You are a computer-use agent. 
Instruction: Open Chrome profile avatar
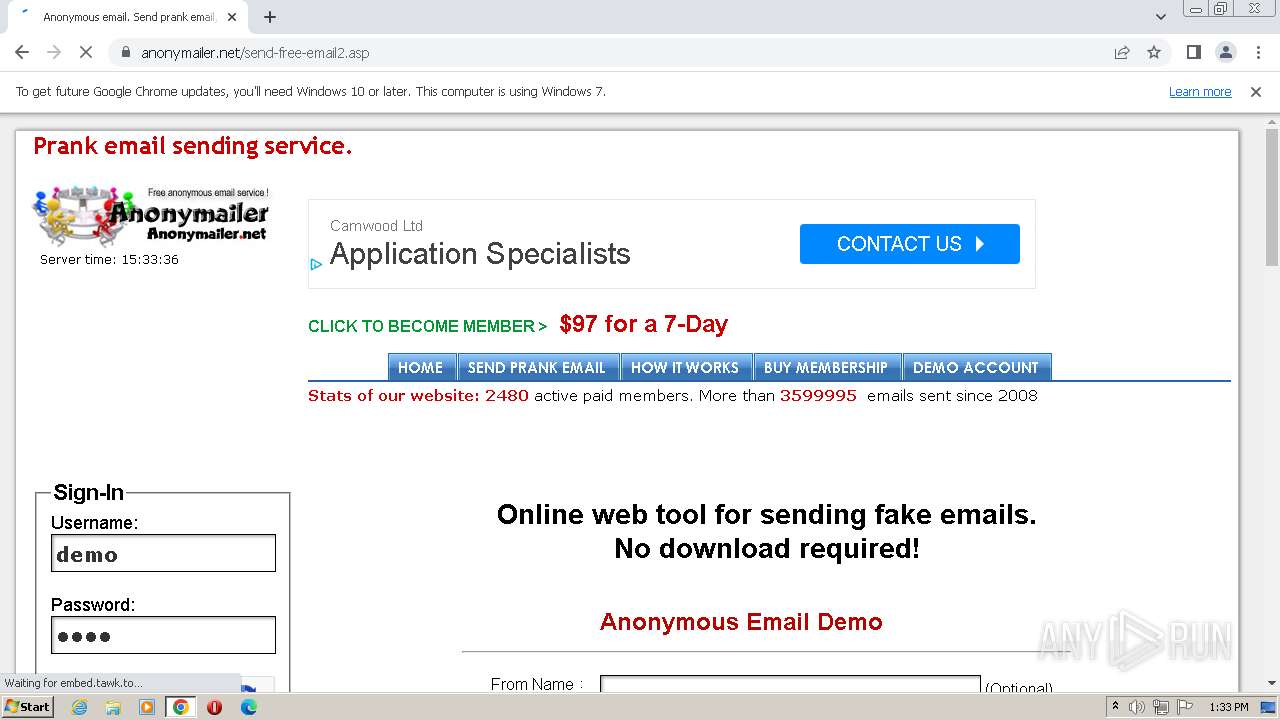click(1225, 52)
